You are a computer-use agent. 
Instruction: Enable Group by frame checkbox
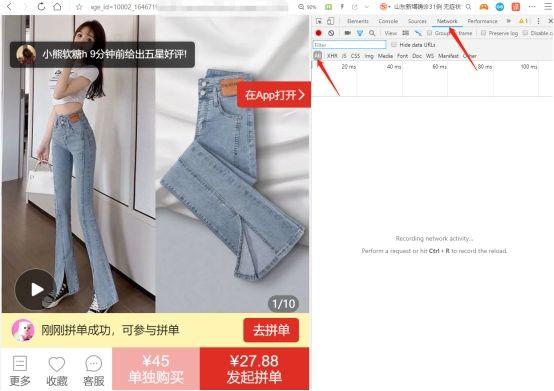click(x=429, y=33)
